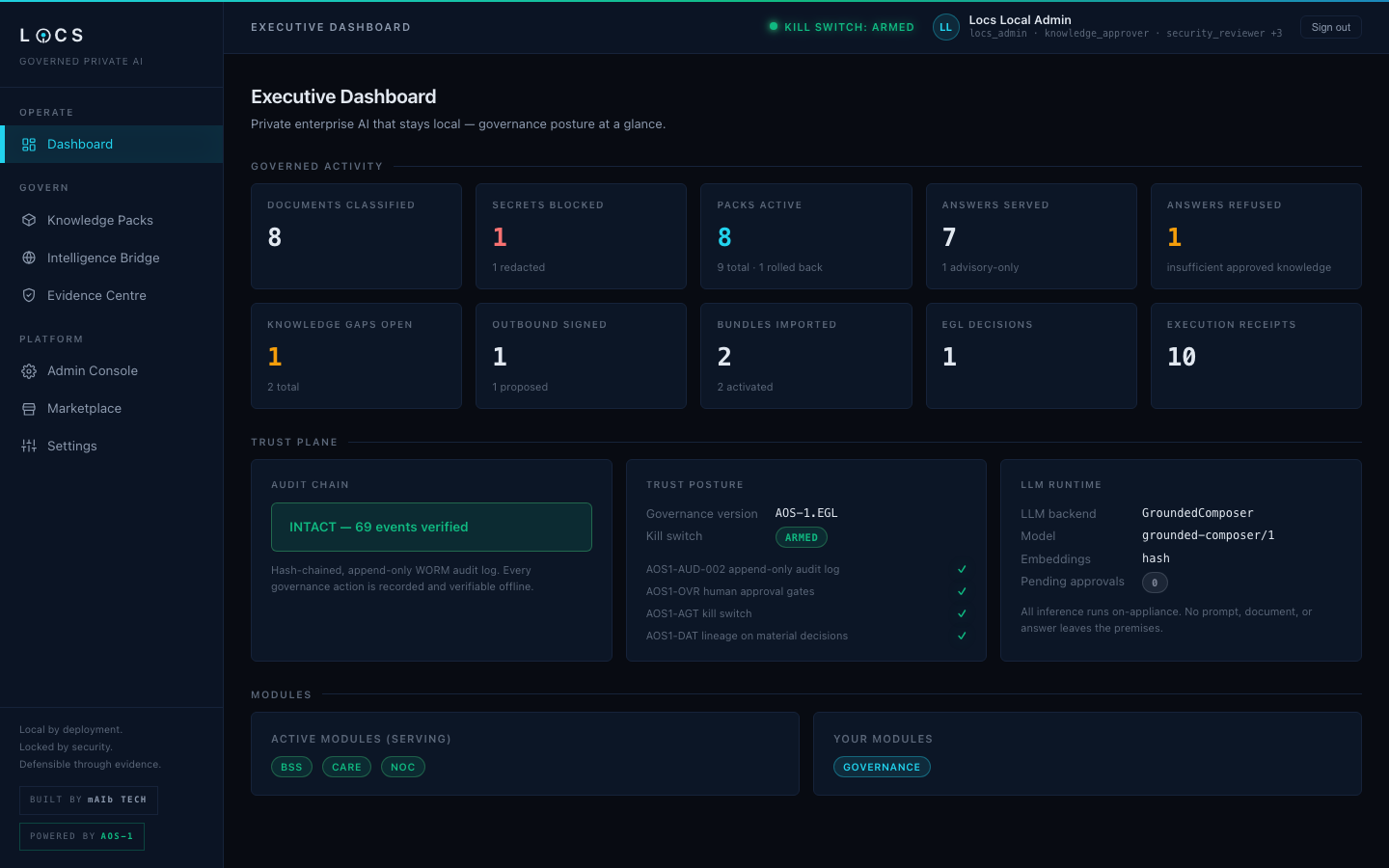Click the Knowledge Packs cube icon
This screenshot has height=868, width=1389.
[x=29, y=220]
